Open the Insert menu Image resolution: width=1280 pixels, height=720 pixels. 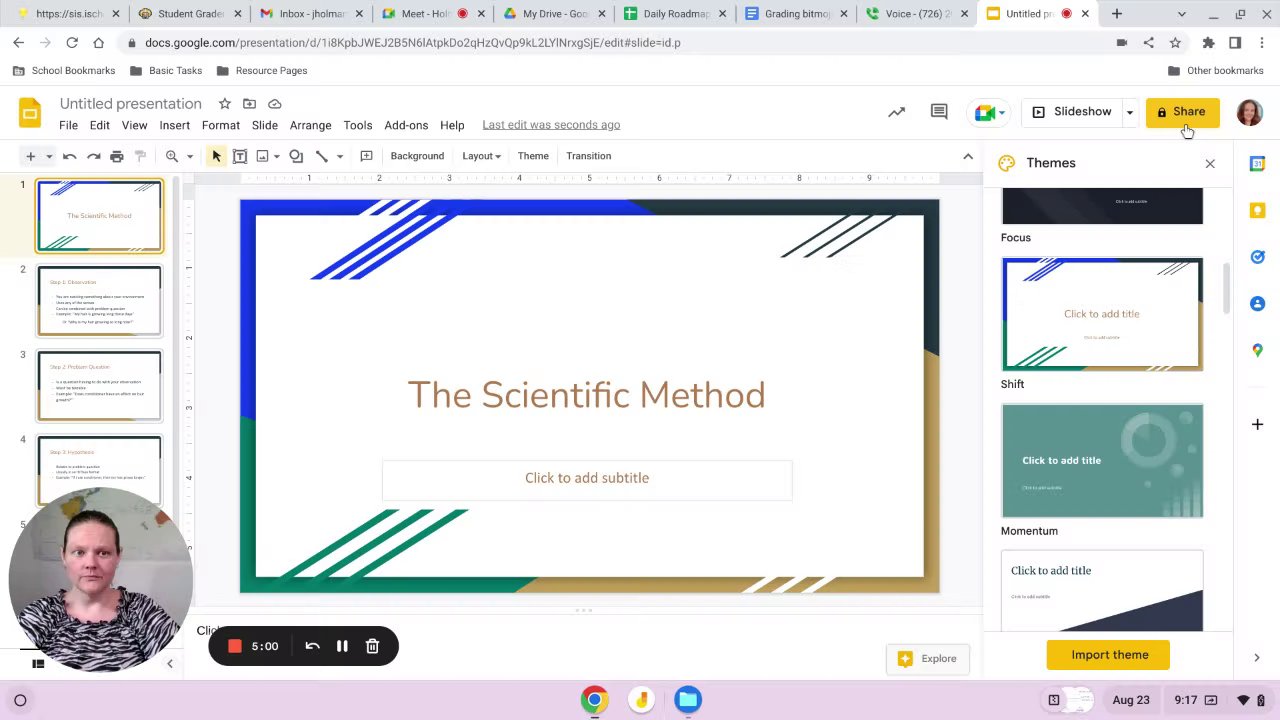(x=174, y=125)
